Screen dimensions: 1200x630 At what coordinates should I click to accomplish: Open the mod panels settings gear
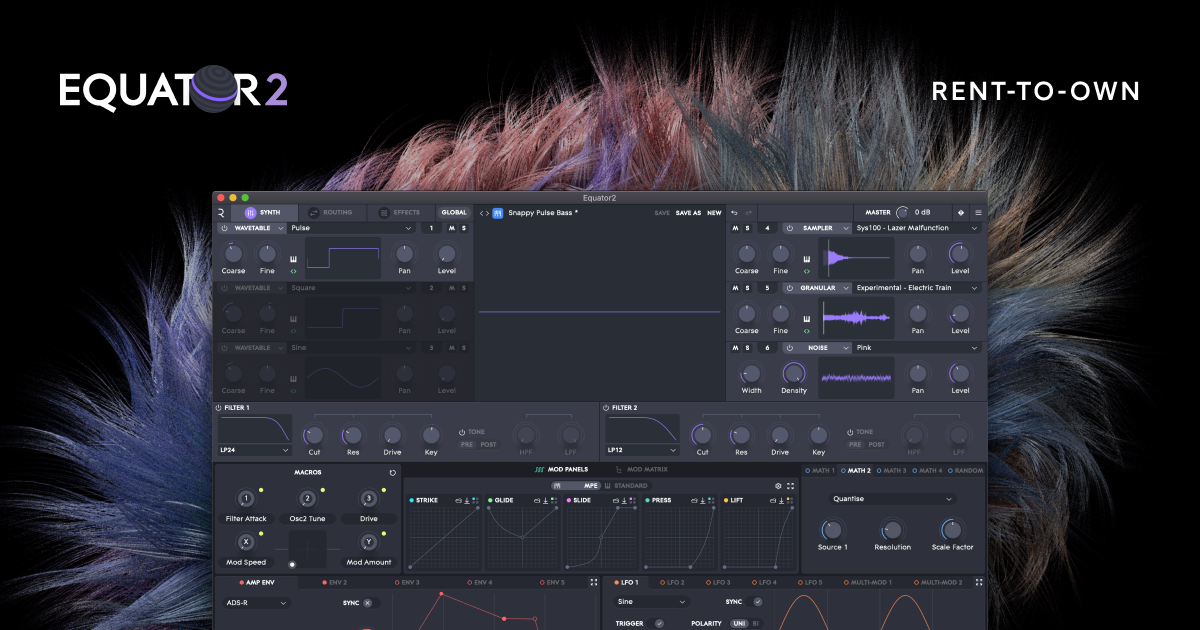pos(778,486)
